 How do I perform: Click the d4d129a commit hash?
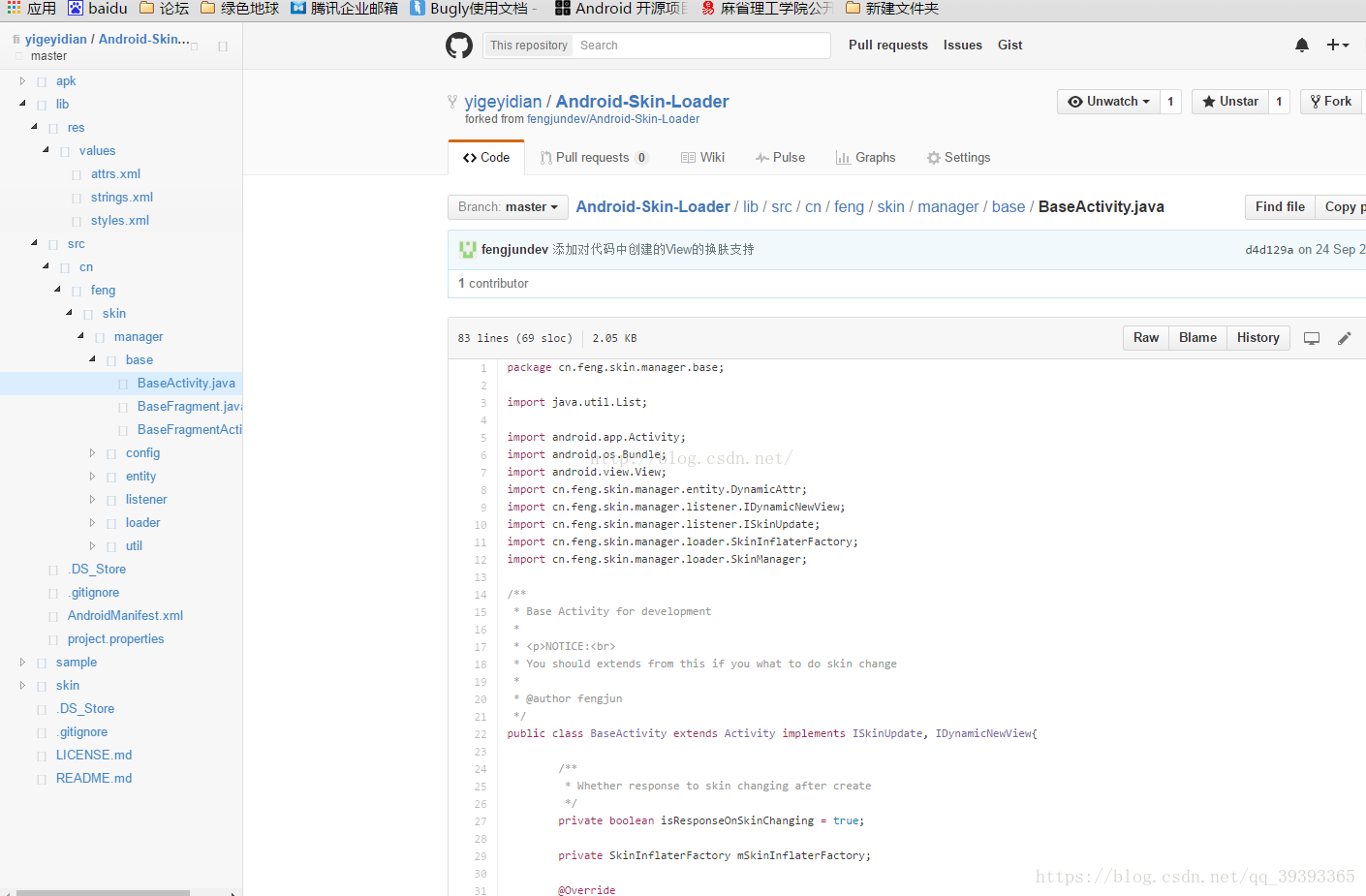click(1269, 250)
